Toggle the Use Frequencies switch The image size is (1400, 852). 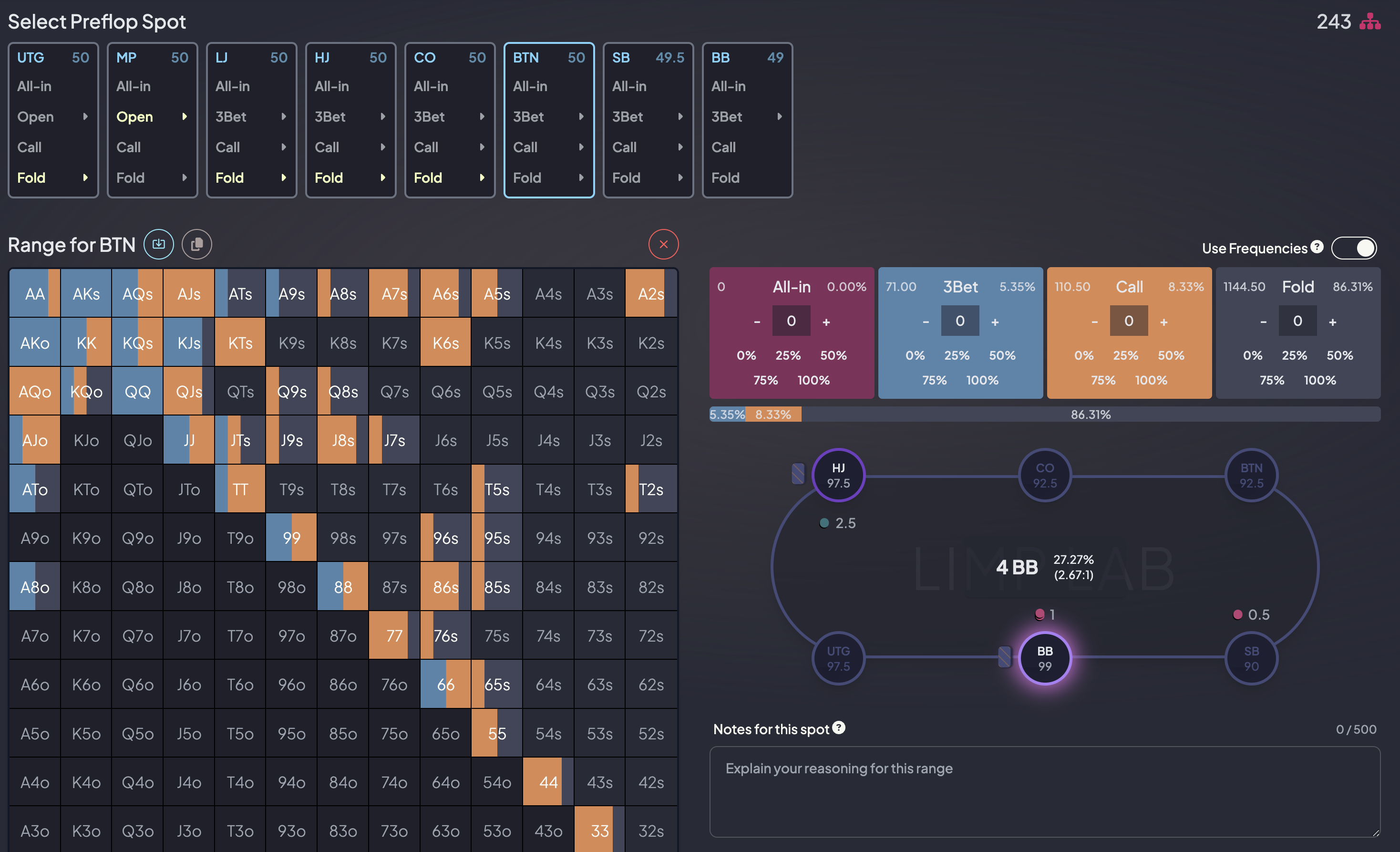click(1354, 248)
